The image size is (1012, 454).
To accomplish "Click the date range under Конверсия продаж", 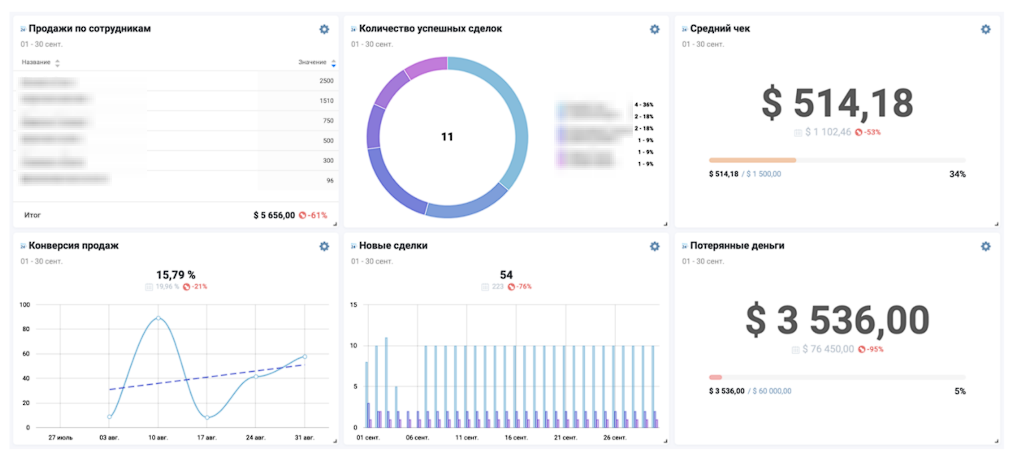I will (41, 261).
